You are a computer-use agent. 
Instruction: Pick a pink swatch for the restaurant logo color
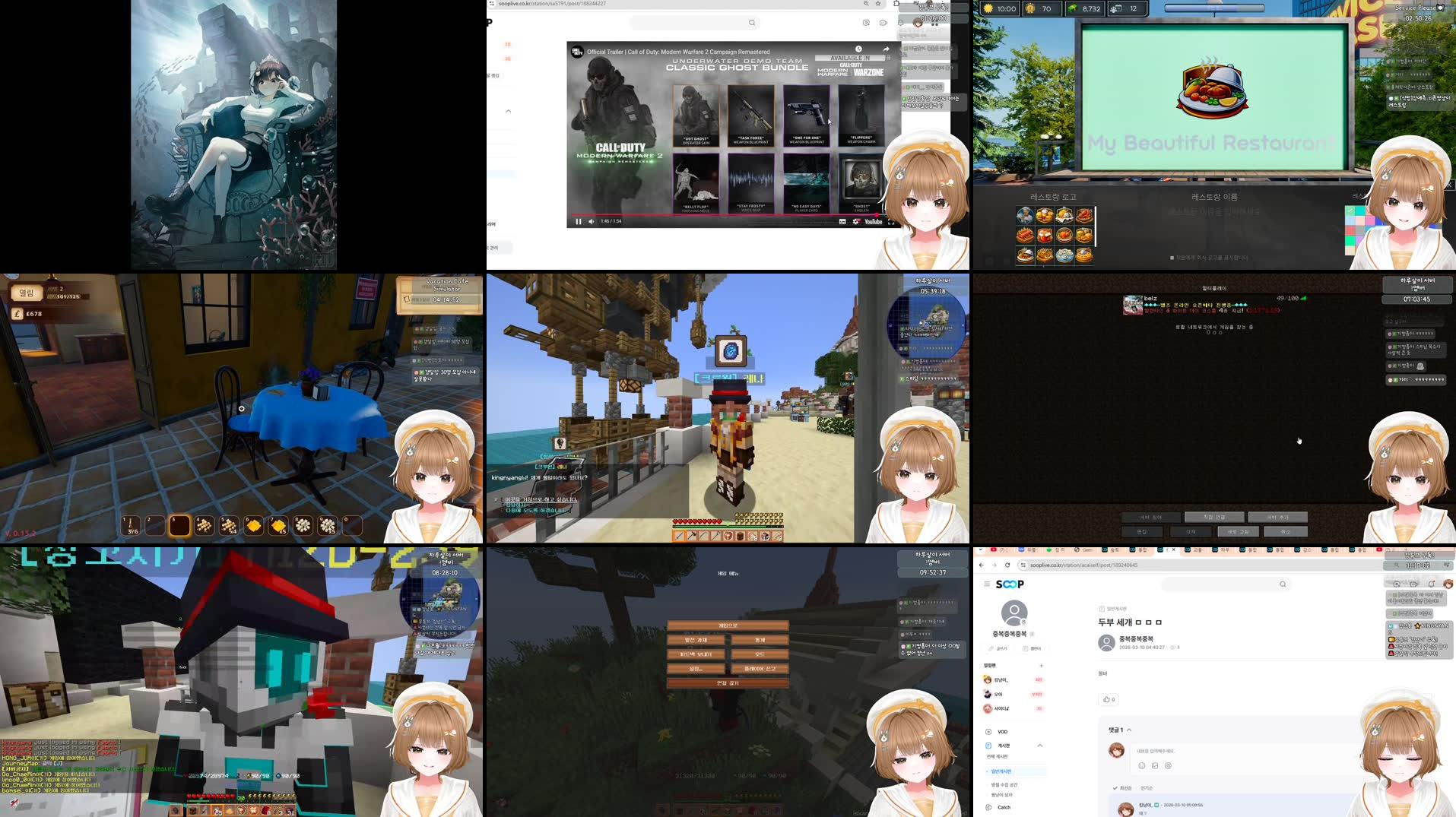[x=1370, y=220]
